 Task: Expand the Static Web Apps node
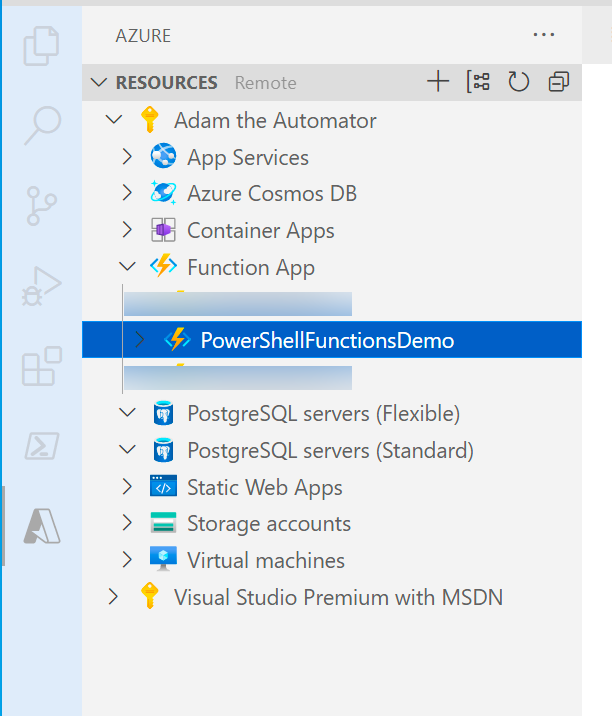(x=127, y=486)
